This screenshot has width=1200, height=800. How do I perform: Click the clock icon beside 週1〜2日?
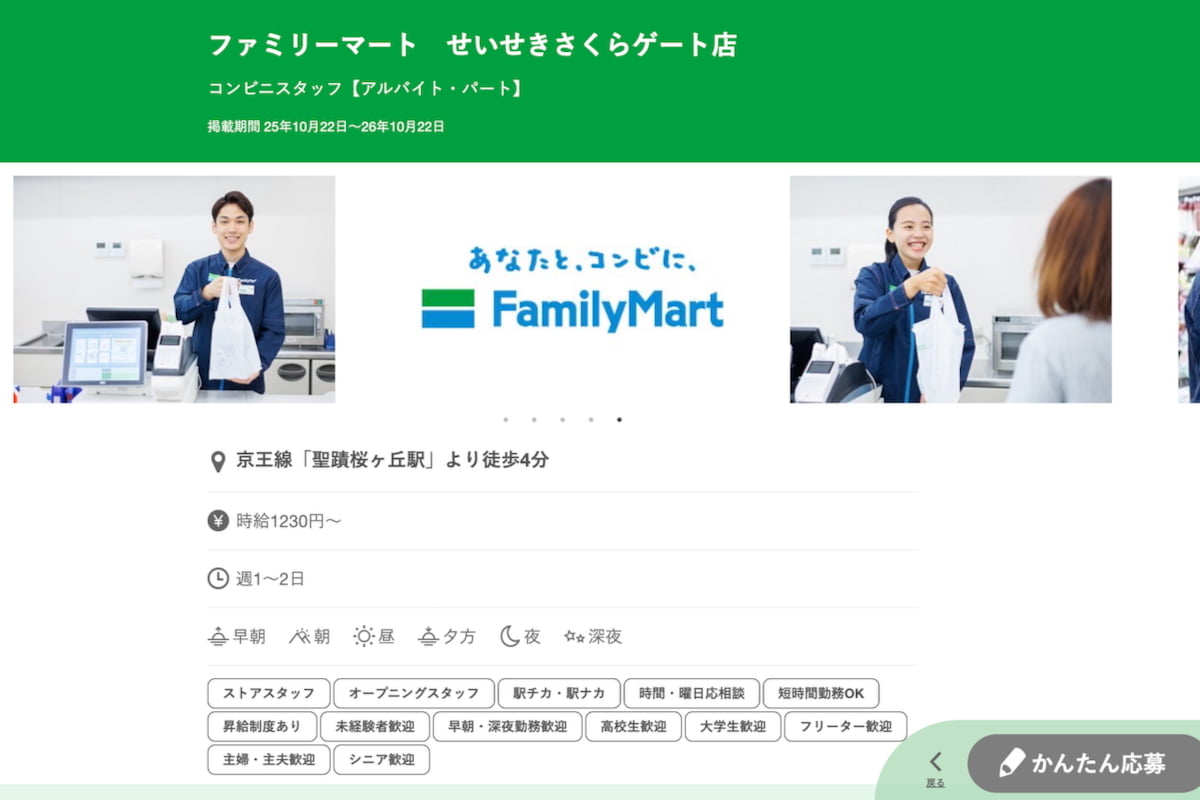coord(218,578)
